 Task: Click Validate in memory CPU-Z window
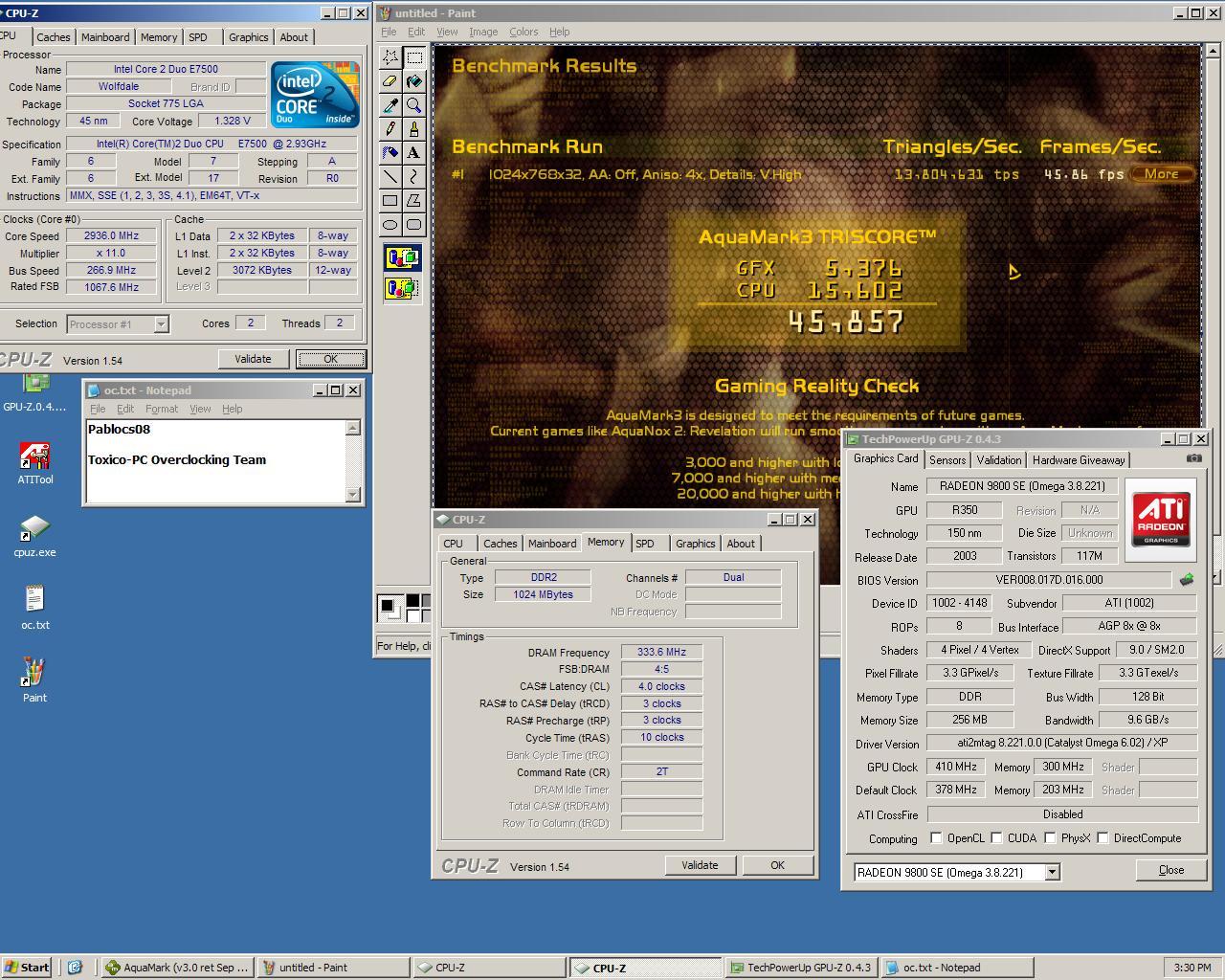click(700, 865)
